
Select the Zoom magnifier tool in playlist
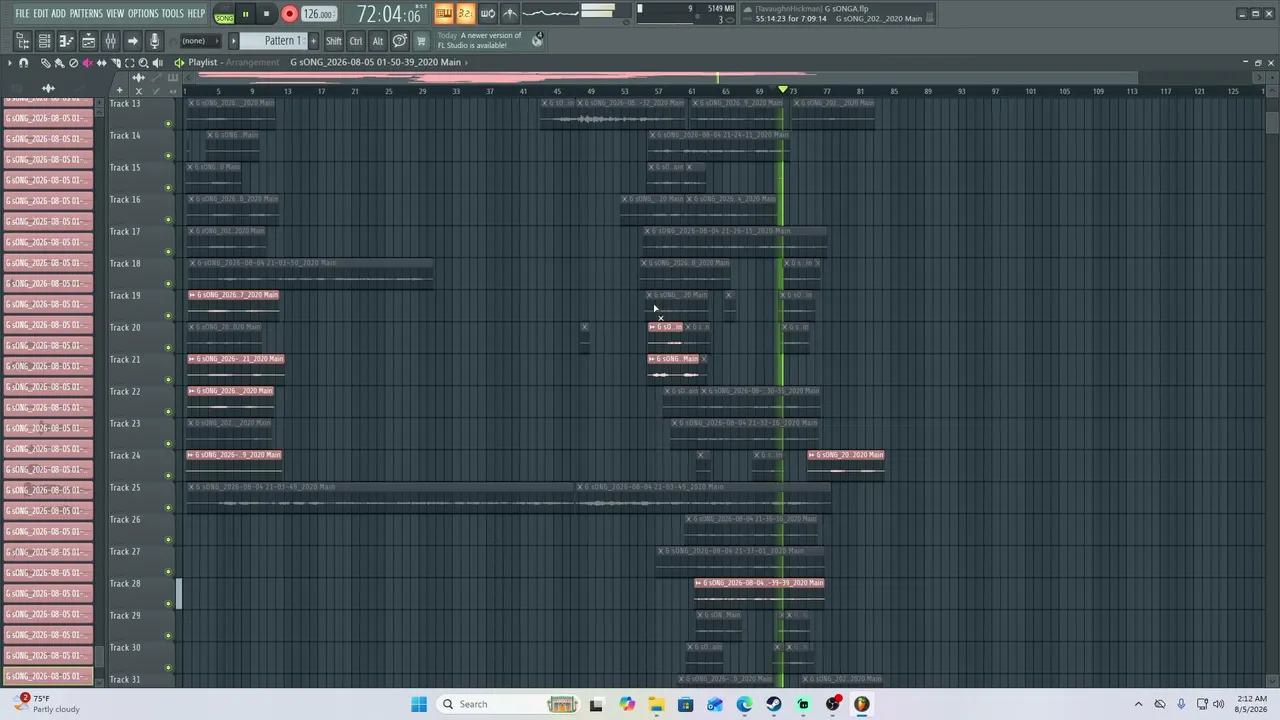tap(143, 63)
